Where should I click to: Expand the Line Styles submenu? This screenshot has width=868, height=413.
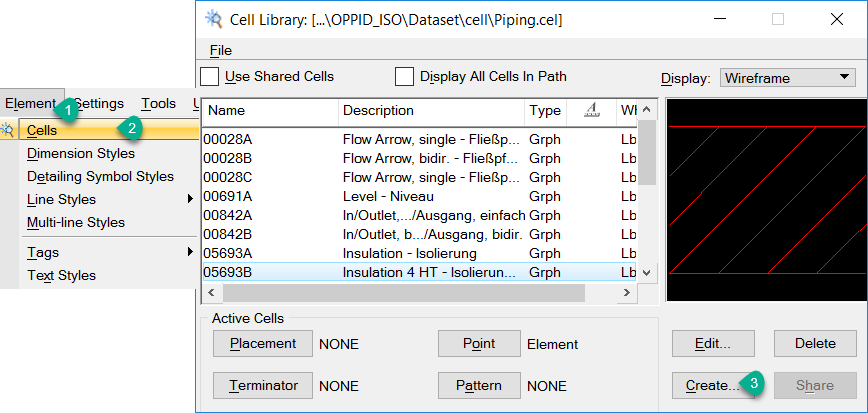[189, 199]
